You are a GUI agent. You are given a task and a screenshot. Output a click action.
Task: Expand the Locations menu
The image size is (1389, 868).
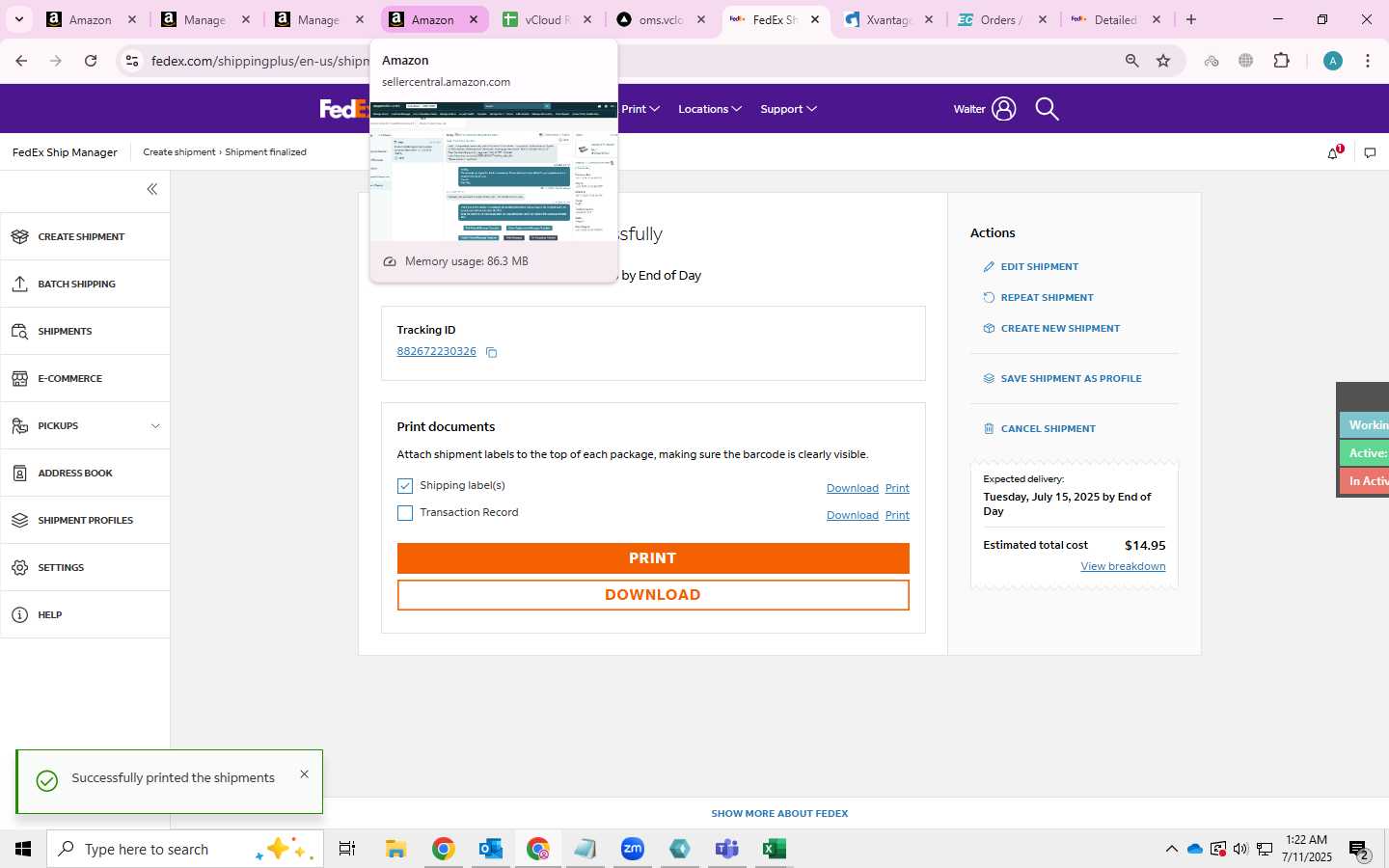(x=710, y=109)
